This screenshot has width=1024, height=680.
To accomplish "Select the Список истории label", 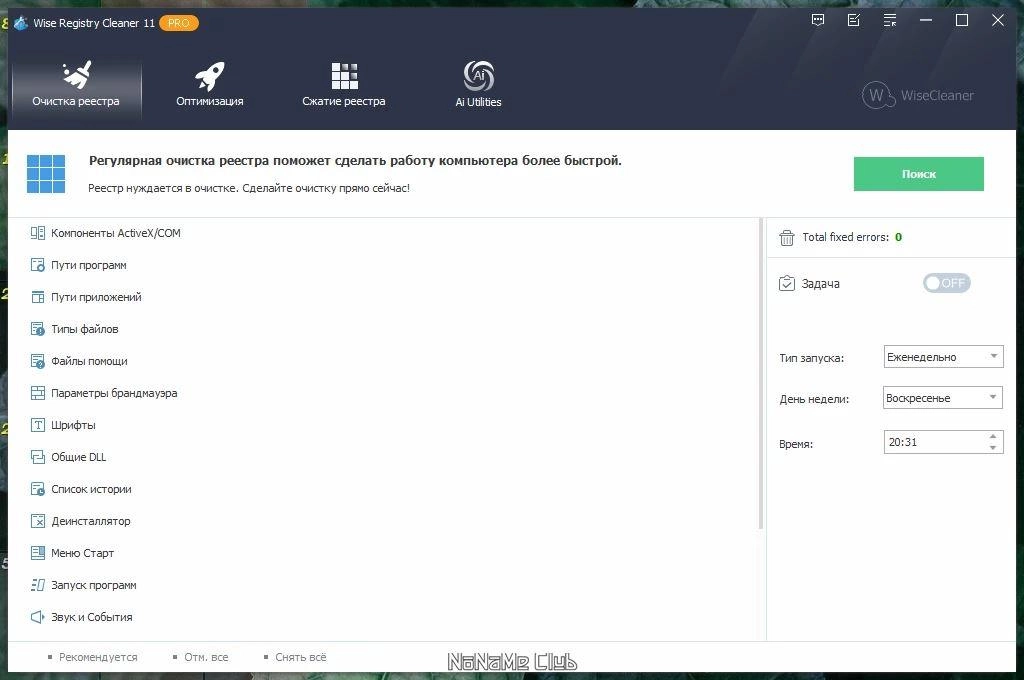I will pos(91,489).
